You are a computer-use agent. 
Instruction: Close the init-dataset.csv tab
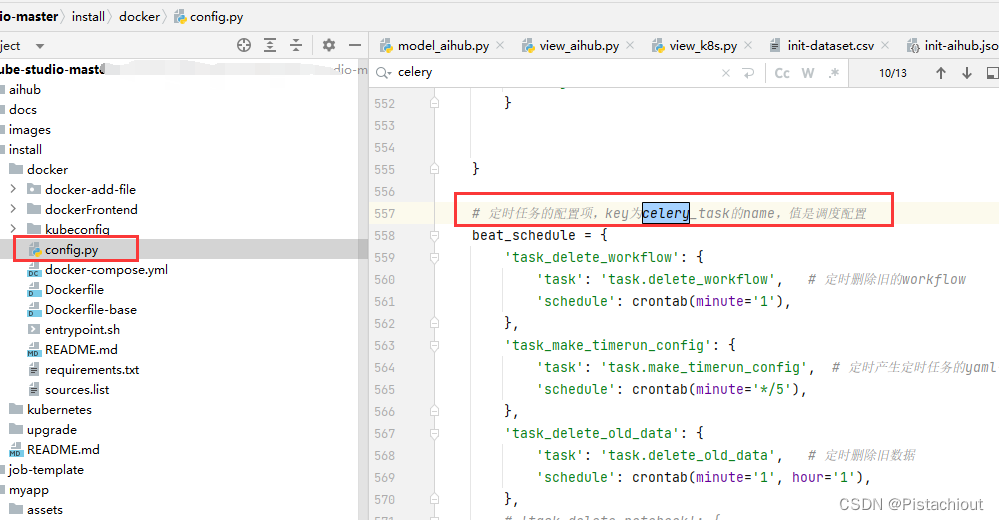coord(886,45)
